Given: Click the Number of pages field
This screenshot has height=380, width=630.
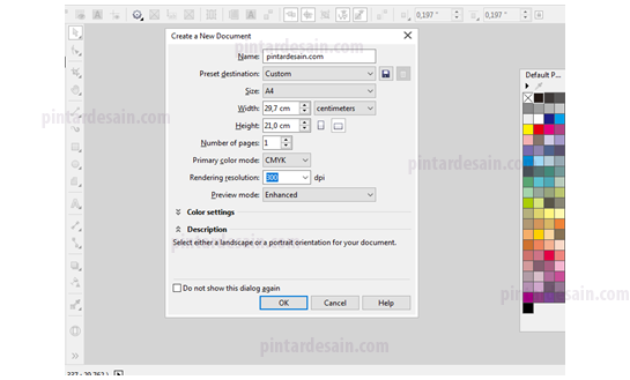Looking at the screenshot, I should 272,143.
